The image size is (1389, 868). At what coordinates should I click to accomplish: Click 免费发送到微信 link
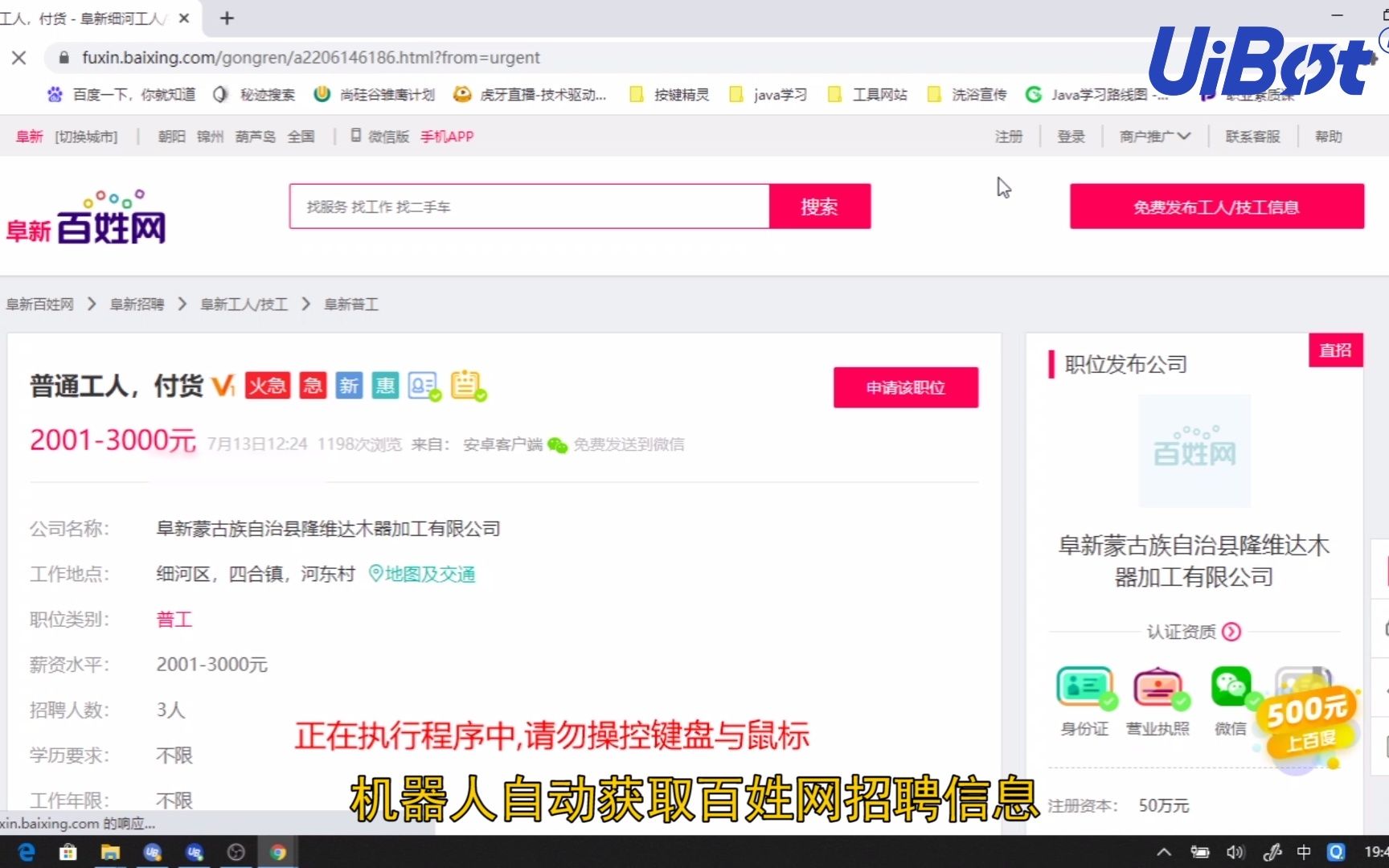tap(629, 444)
